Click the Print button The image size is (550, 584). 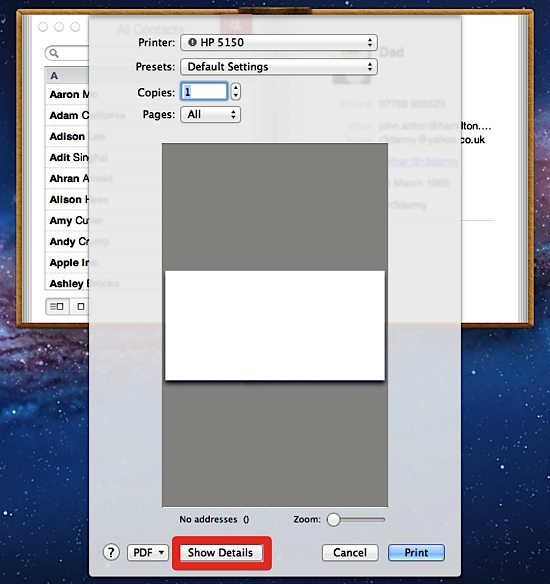click(x=416, y=552)
